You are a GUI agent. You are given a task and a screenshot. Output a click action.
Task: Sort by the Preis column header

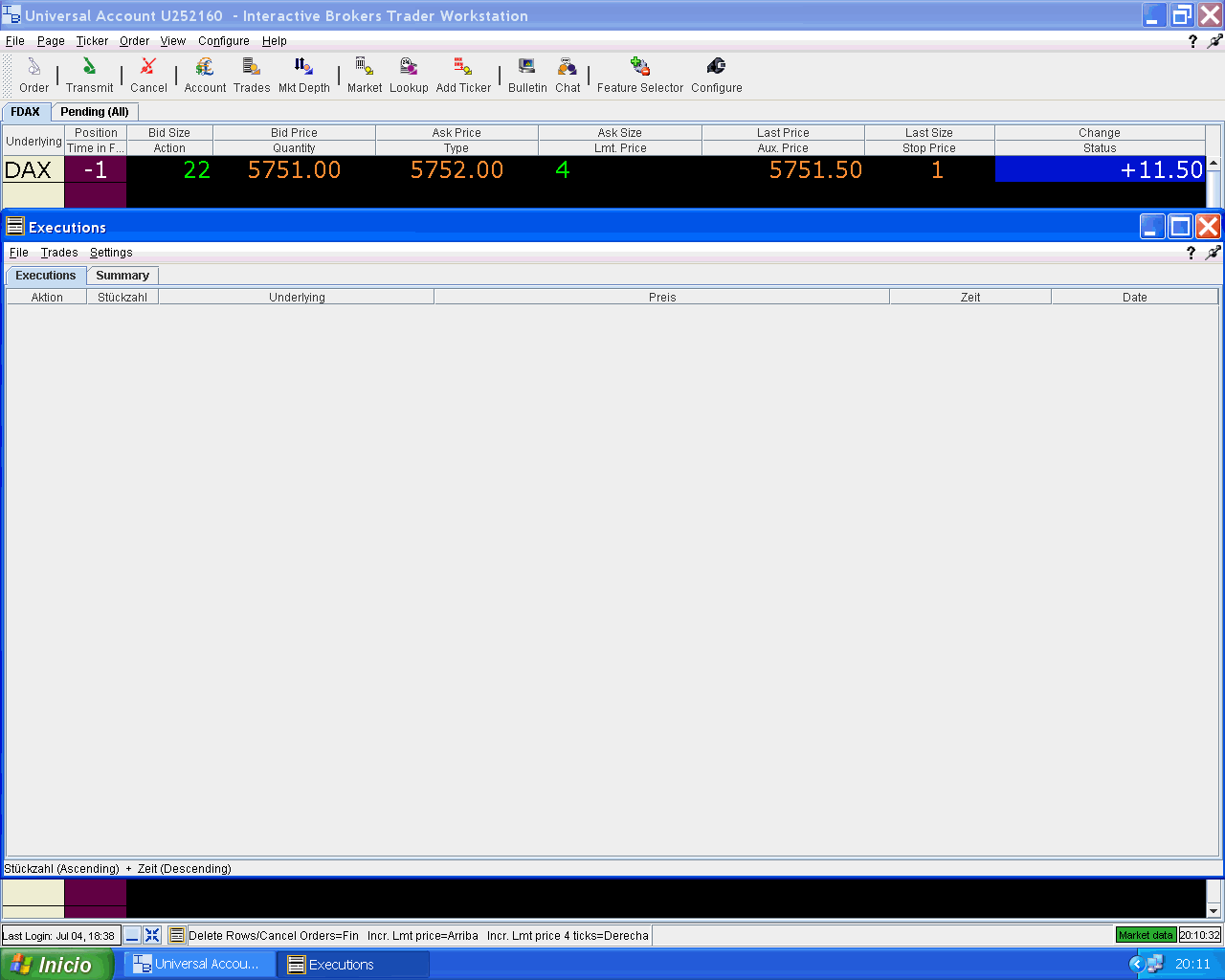coord(662,298)
